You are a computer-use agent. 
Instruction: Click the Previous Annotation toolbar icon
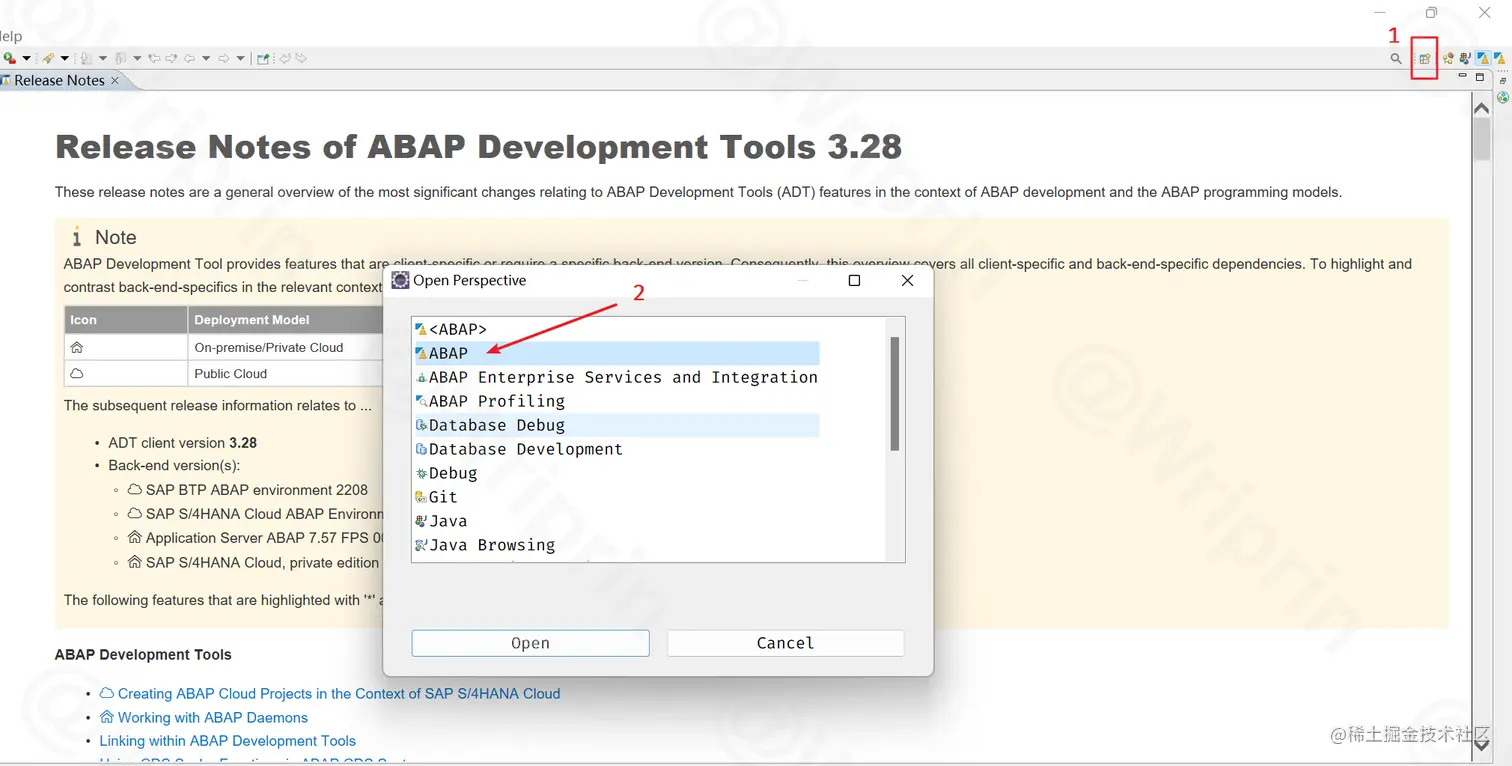121,58
